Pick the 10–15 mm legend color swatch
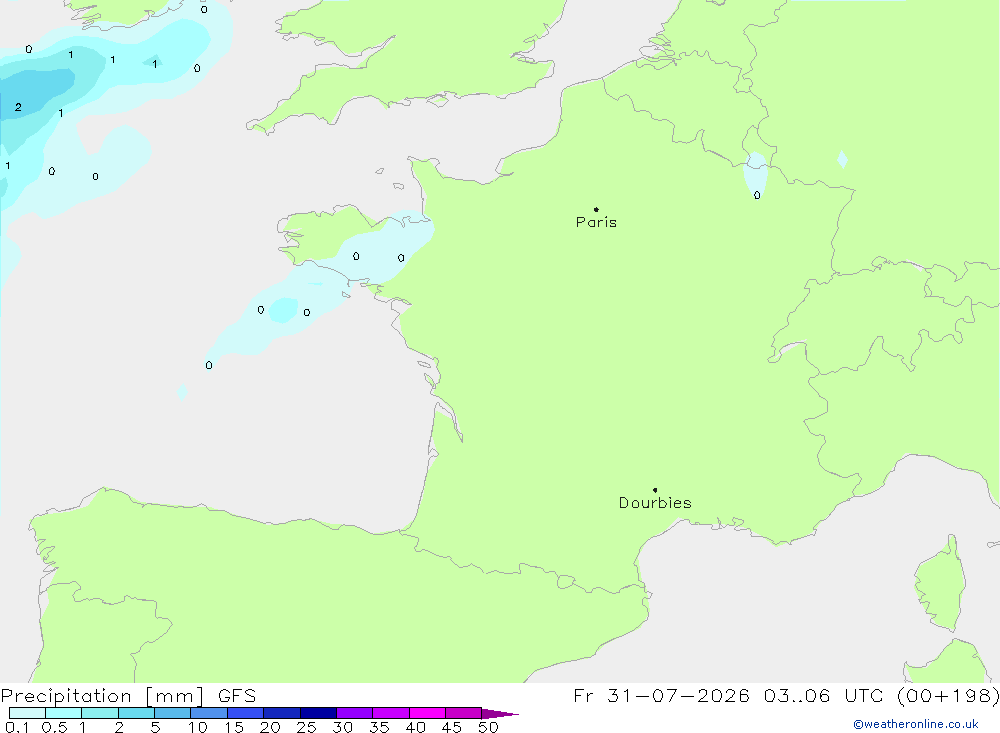 [209, 713]
